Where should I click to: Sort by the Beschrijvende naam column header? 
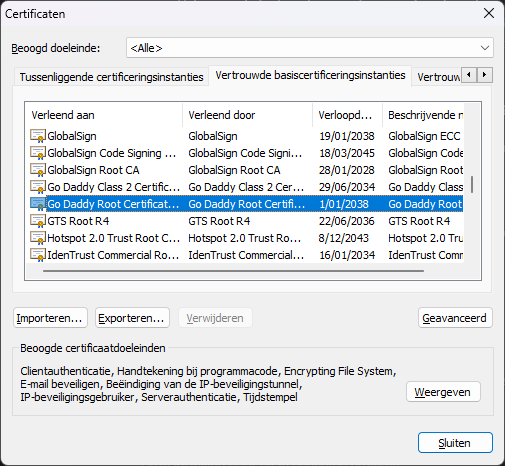pos(423,115)
